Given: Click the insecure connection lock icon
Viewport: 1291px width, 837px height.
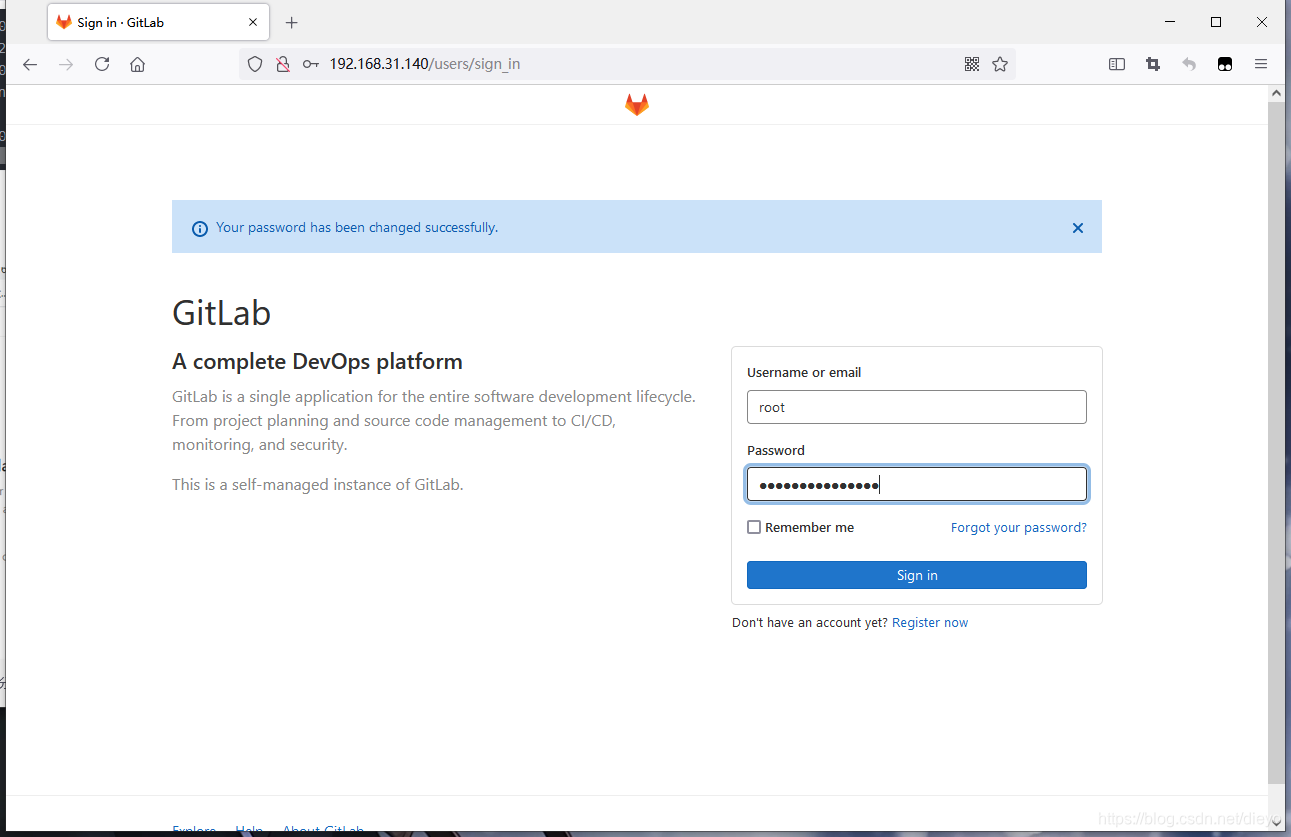Looking at the screenshot, I should (x=283, y=64).
